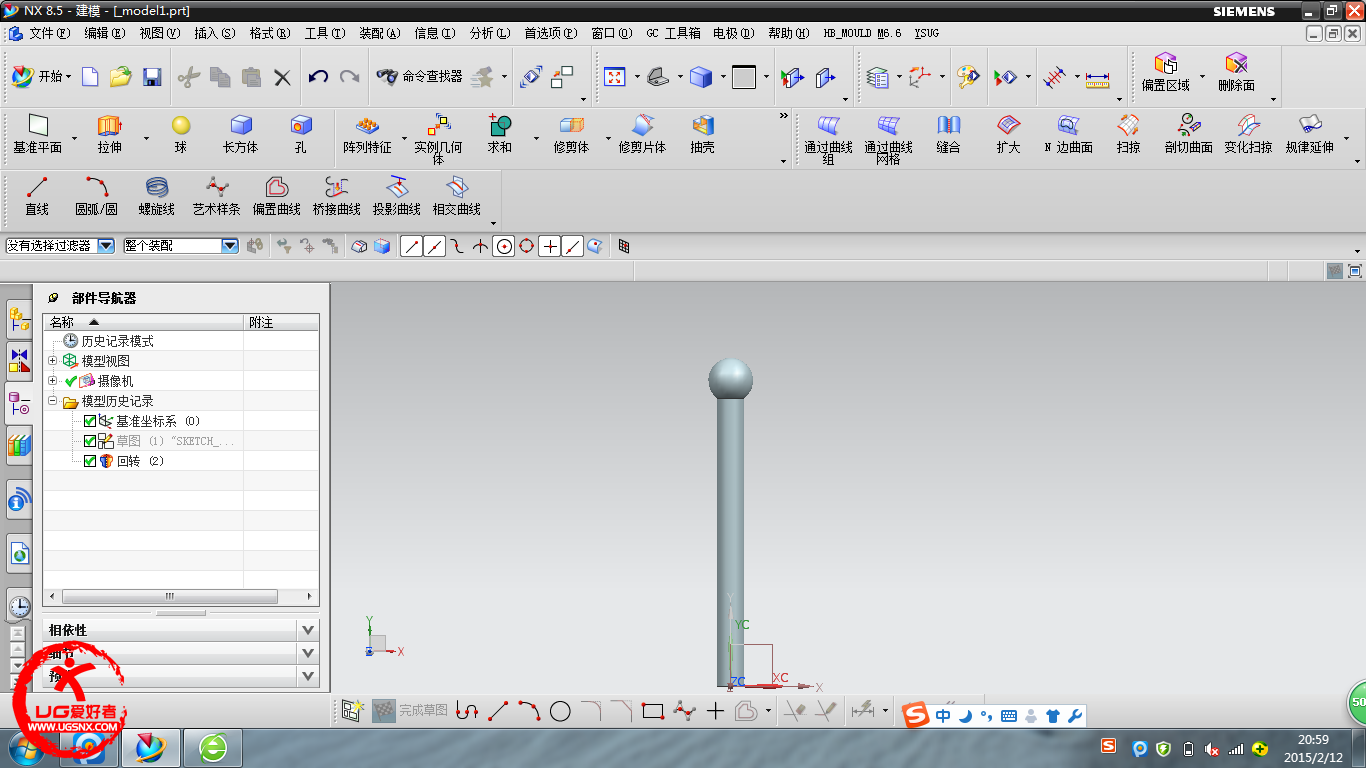
Task: Expand the feature toolbar overflow chevron
Action: 784,116
